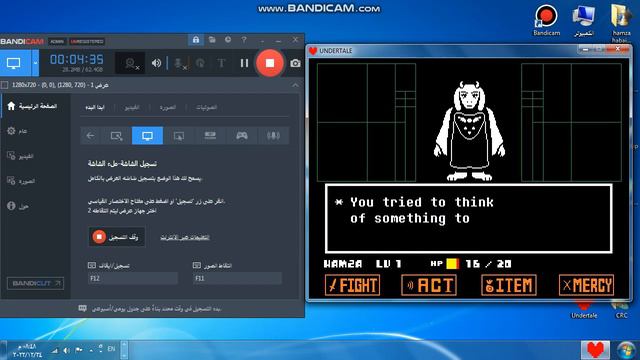Viewport: 640px width, 360px height.
Task: Choose MERCY in Undertale
Action: click(x=587, y=285)
